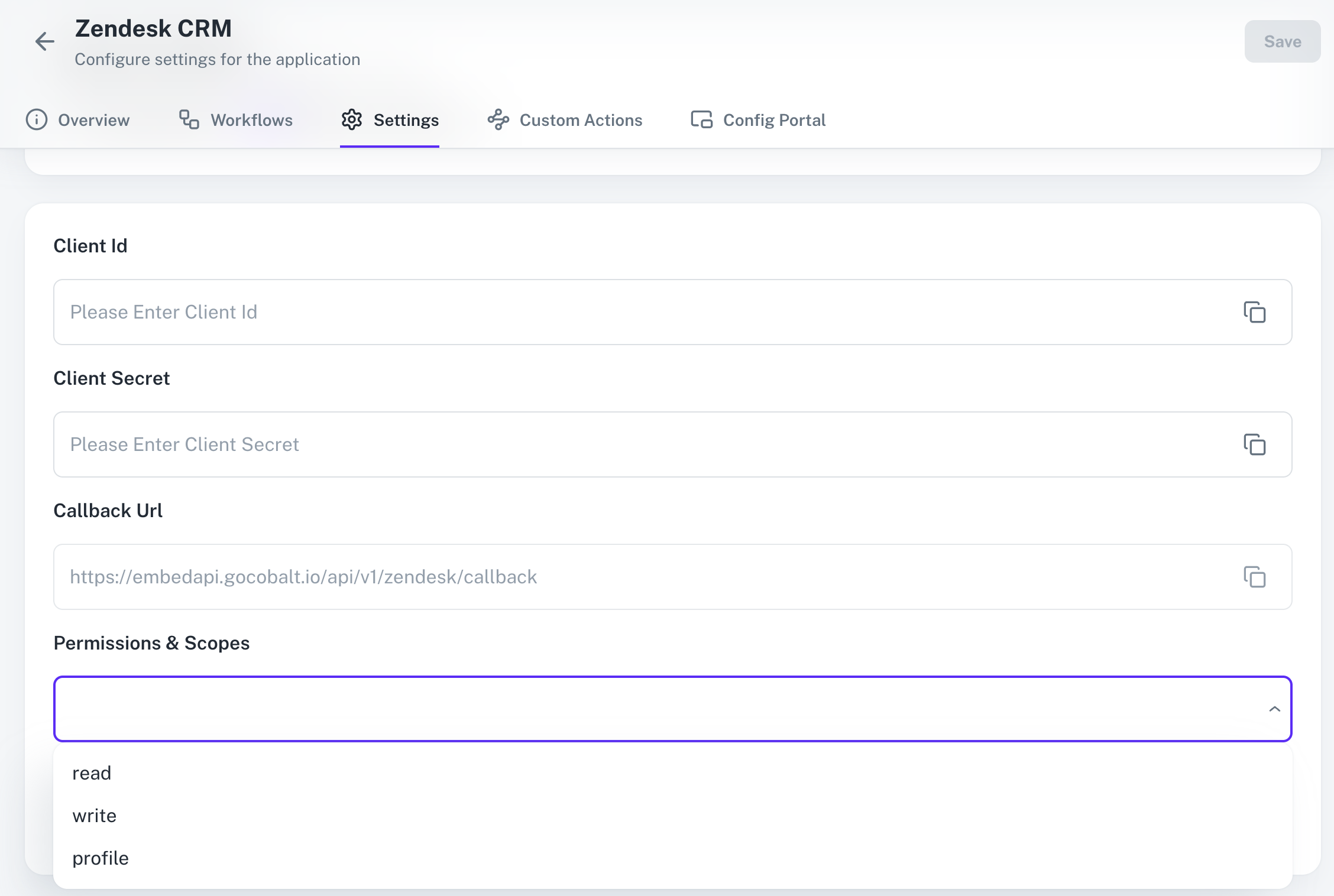Screen dimensions: 1334x896
Task: Copy the Callback Url using its copy icon
Action: (1255, 577)
